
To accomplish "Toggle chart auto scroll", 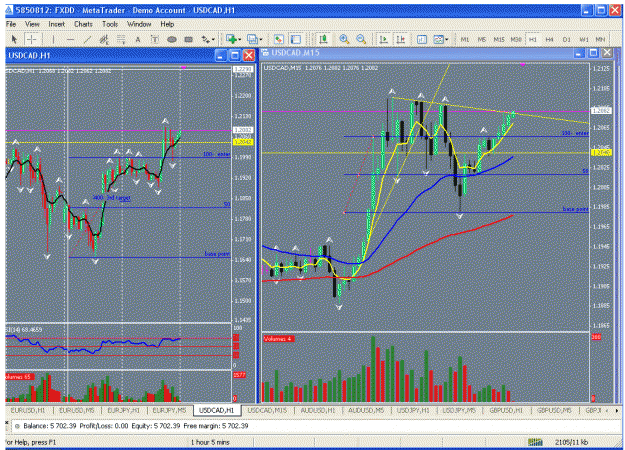I will [x=384, y=39].
